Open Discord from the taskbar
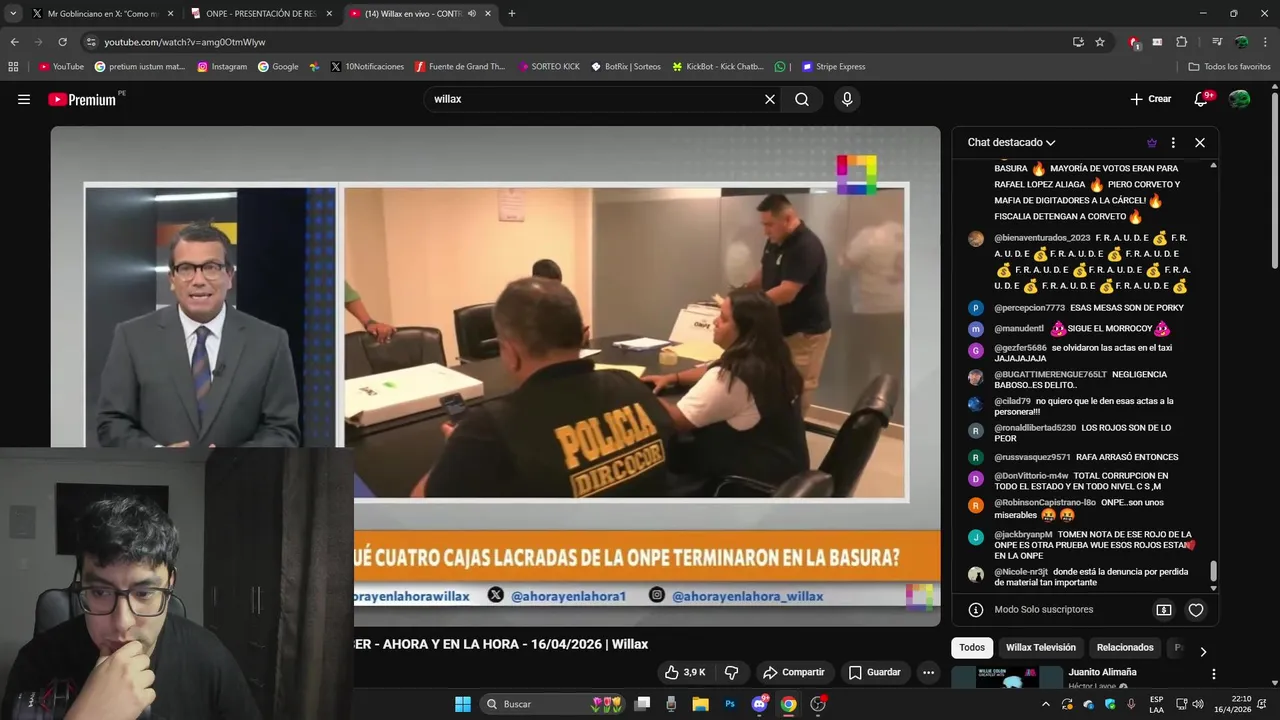The height and width of the screenshot is (720, 1280). pyautogui.click(x=759, y=704)
